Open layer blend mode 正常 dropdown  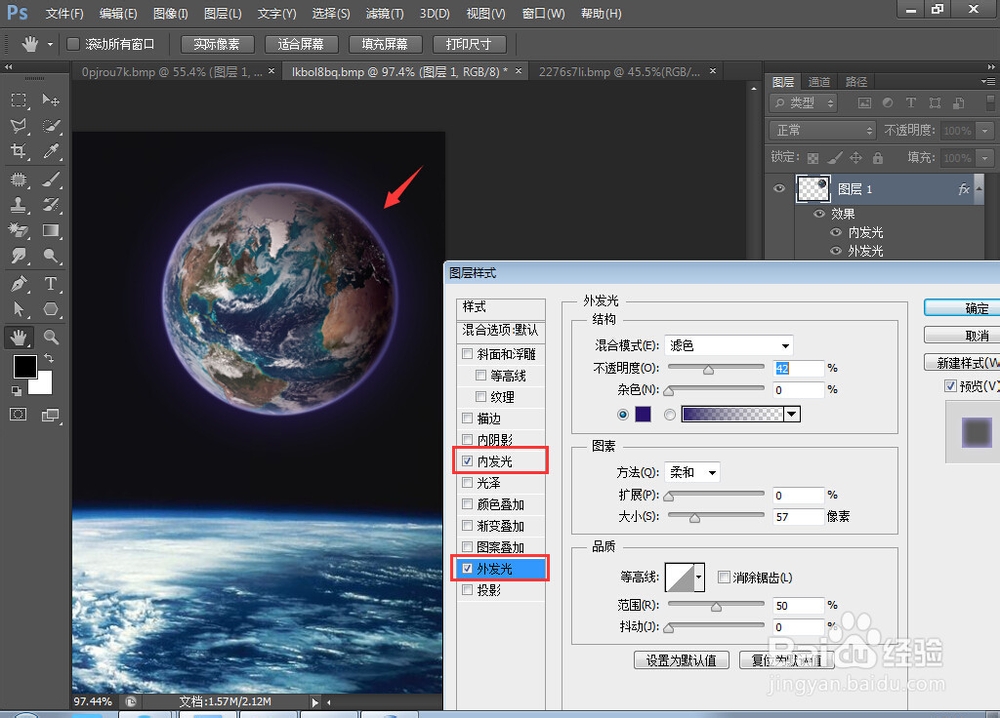click(x=821, y=130)
